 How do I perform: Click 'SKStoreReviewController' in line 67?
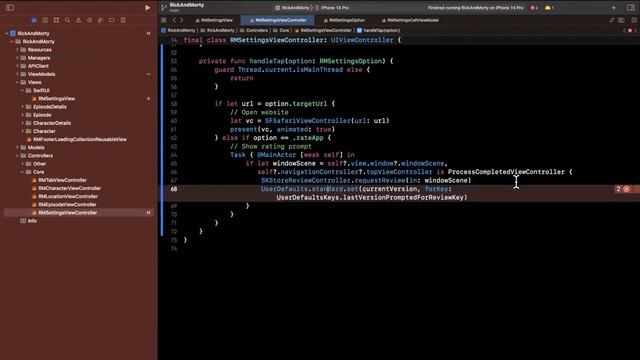tap(306, 180)
